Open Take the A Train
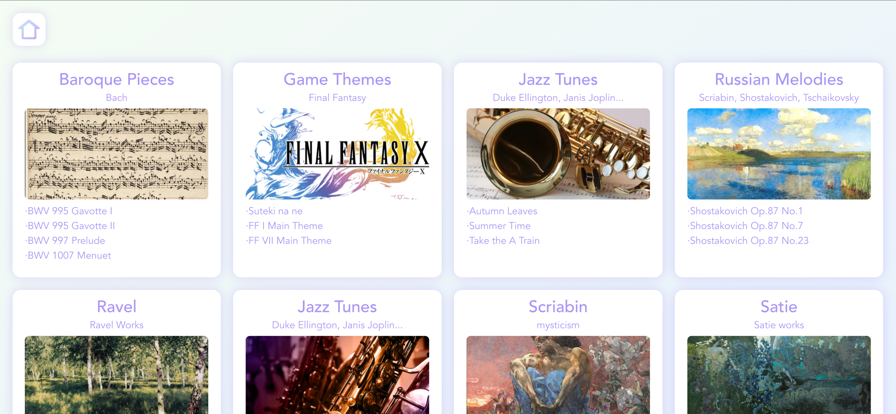896x414 pixels. (x=503, y=241)
